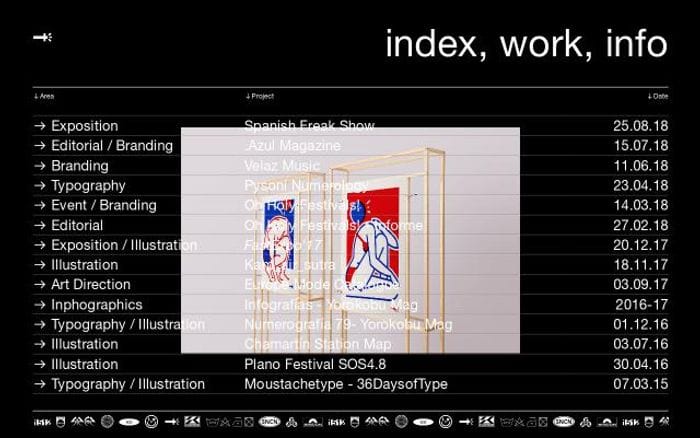Open the Plano Festival SOS4.8 project

(315, 364)
